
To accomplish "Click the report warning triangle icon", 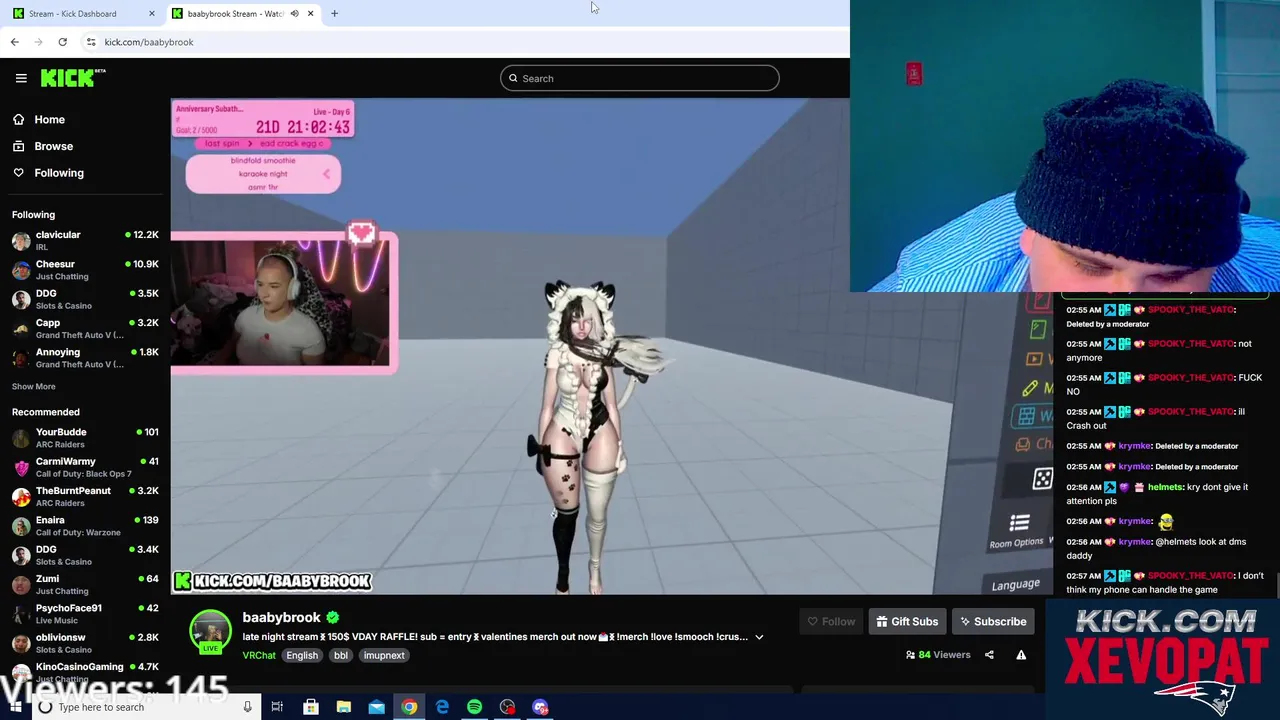I will point(1021,655).
